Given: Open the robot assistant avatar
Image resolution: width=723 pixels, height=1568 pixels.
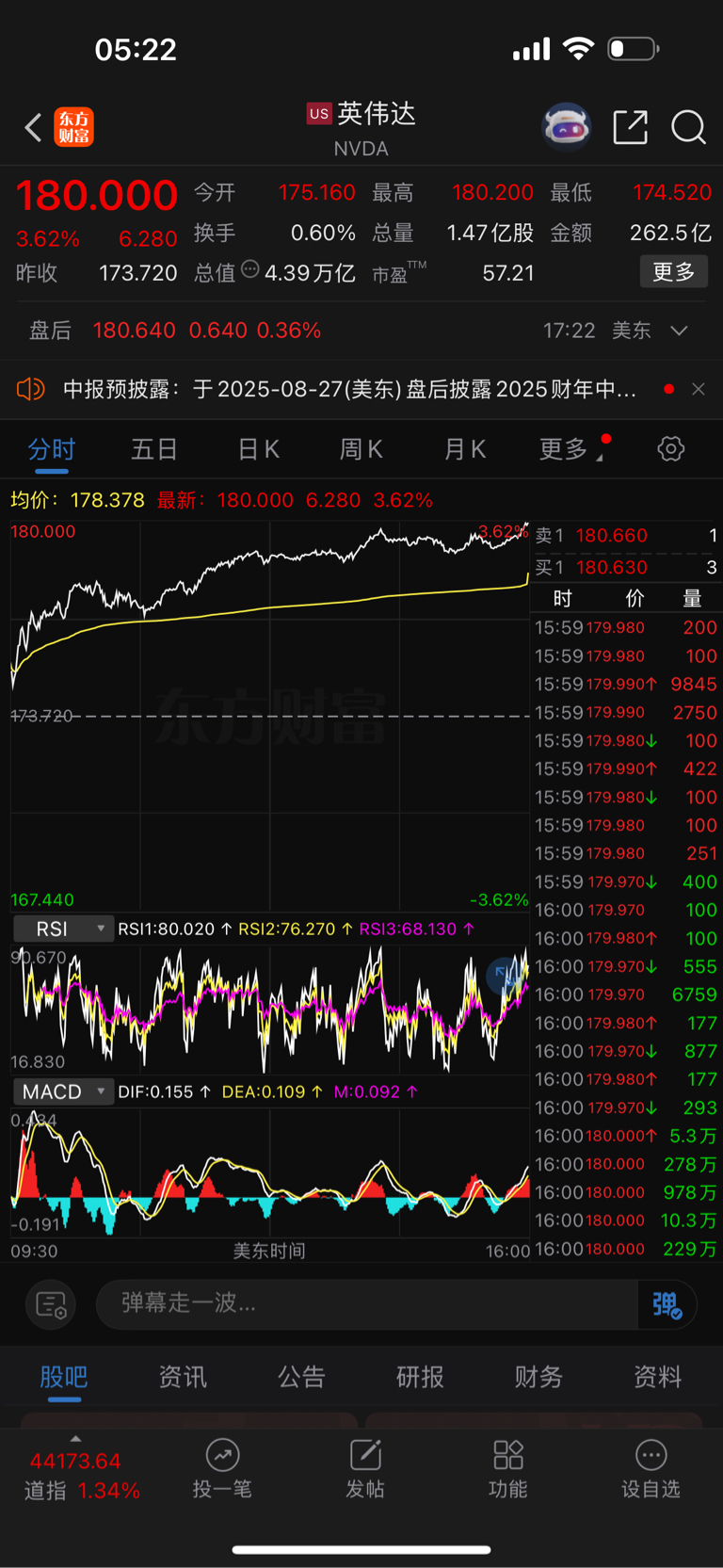Looking at the screenshot, I should click(567, 126).
